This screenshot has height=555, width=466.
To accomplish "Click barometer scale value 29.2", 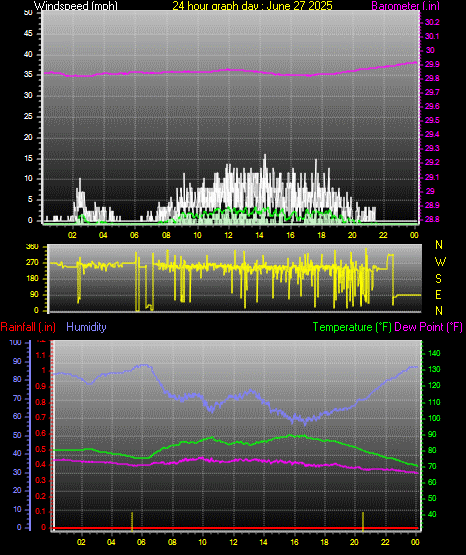I will pos(432,162).
